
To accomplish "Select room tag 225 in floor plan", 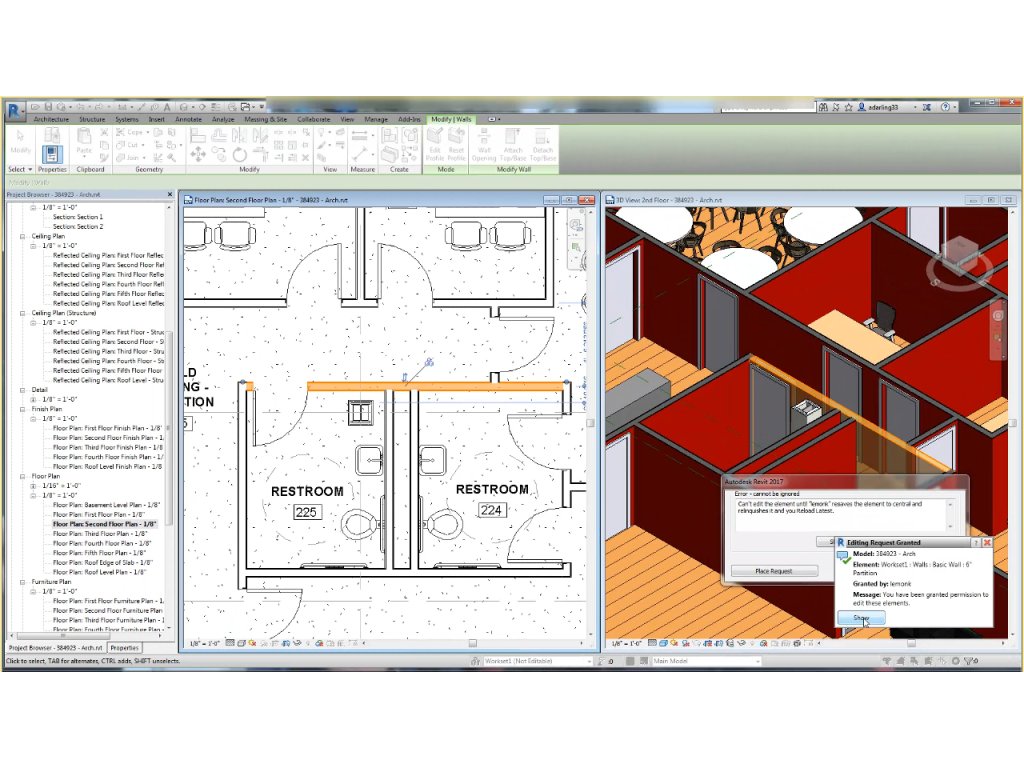I will tap(306, 513).
